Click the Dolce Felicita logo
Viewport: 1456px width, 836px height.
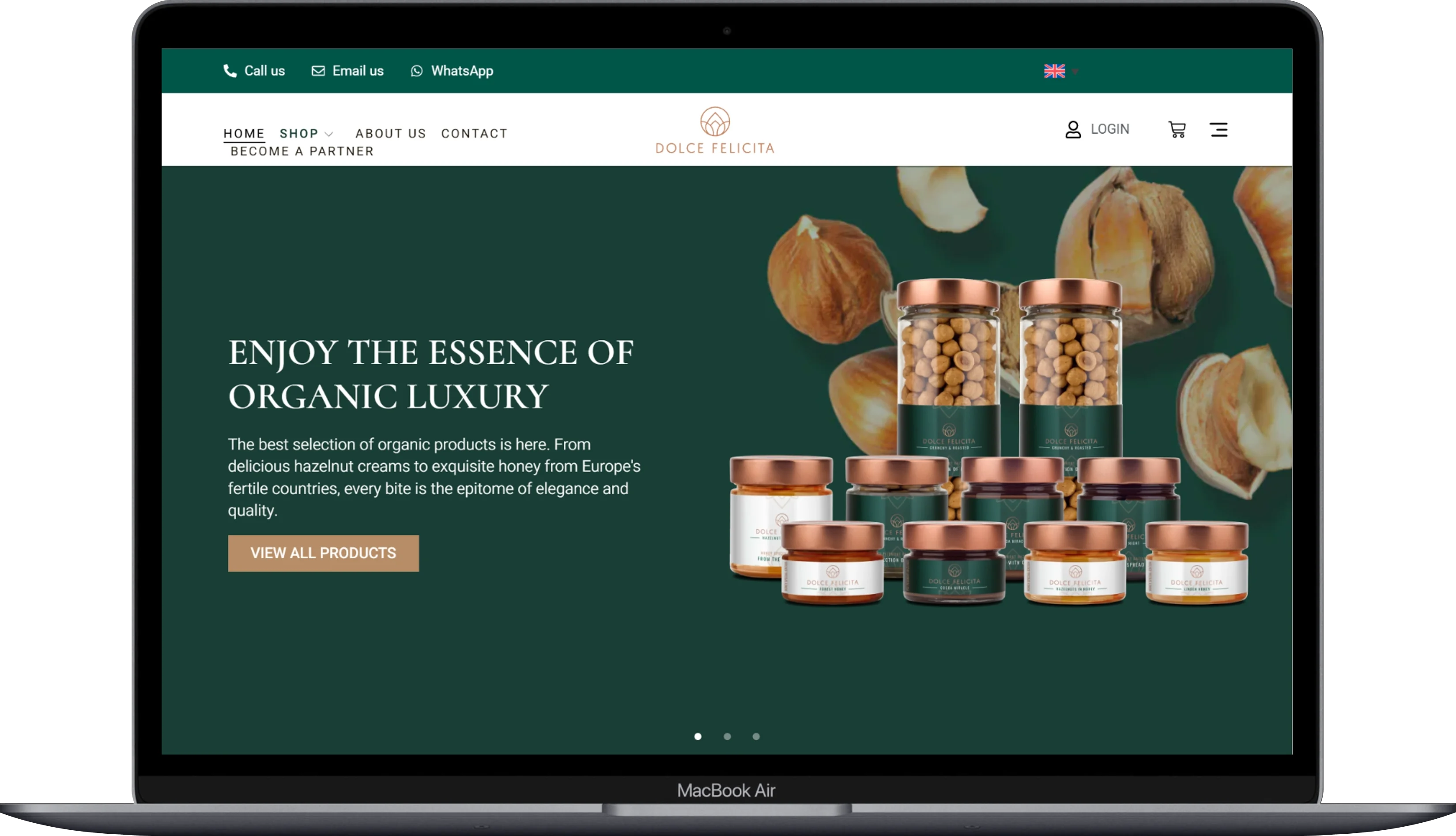pos(715,131)
